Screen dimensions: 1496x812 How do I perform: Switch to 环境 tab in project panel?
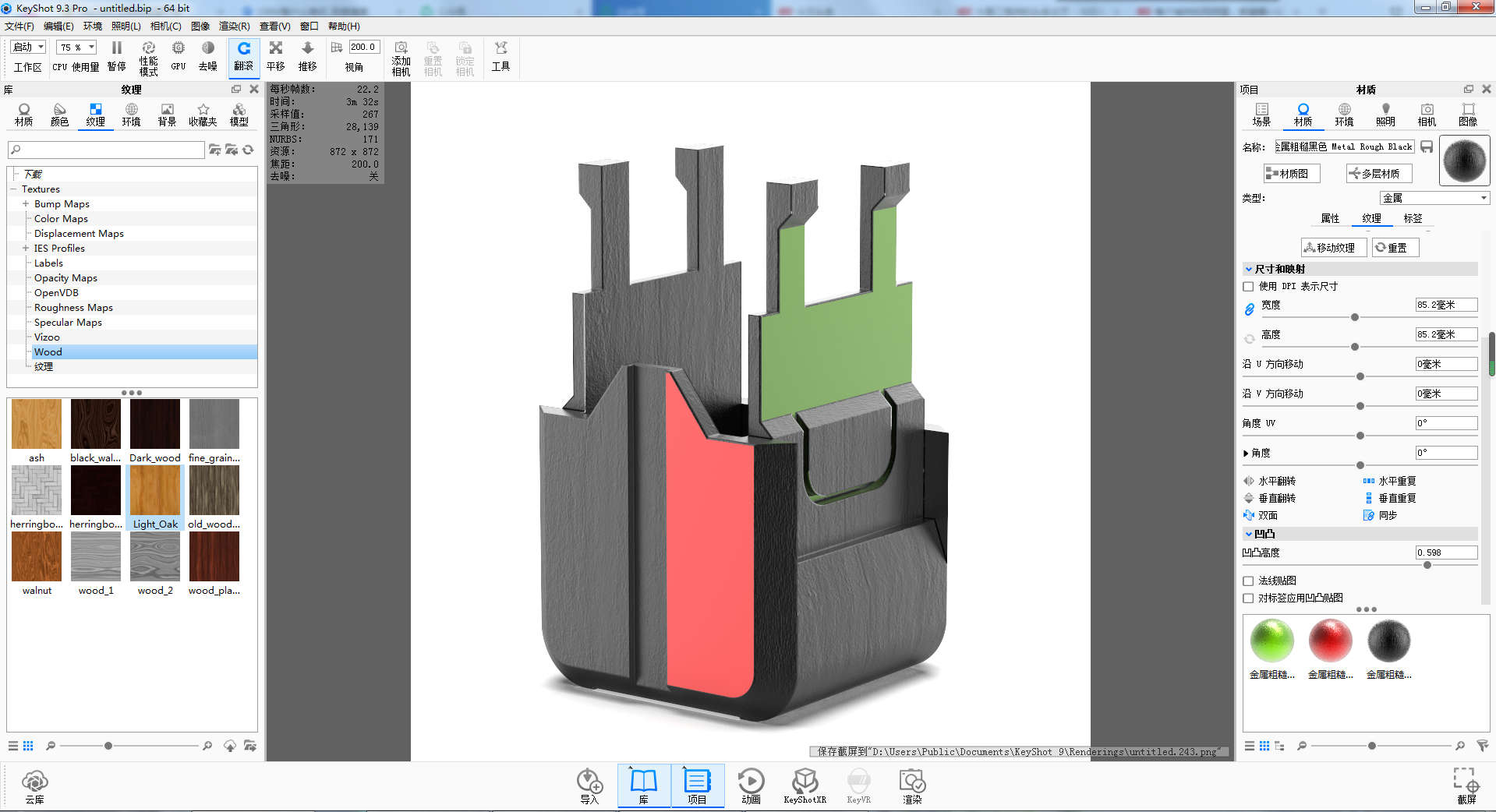click(1343, 114)
